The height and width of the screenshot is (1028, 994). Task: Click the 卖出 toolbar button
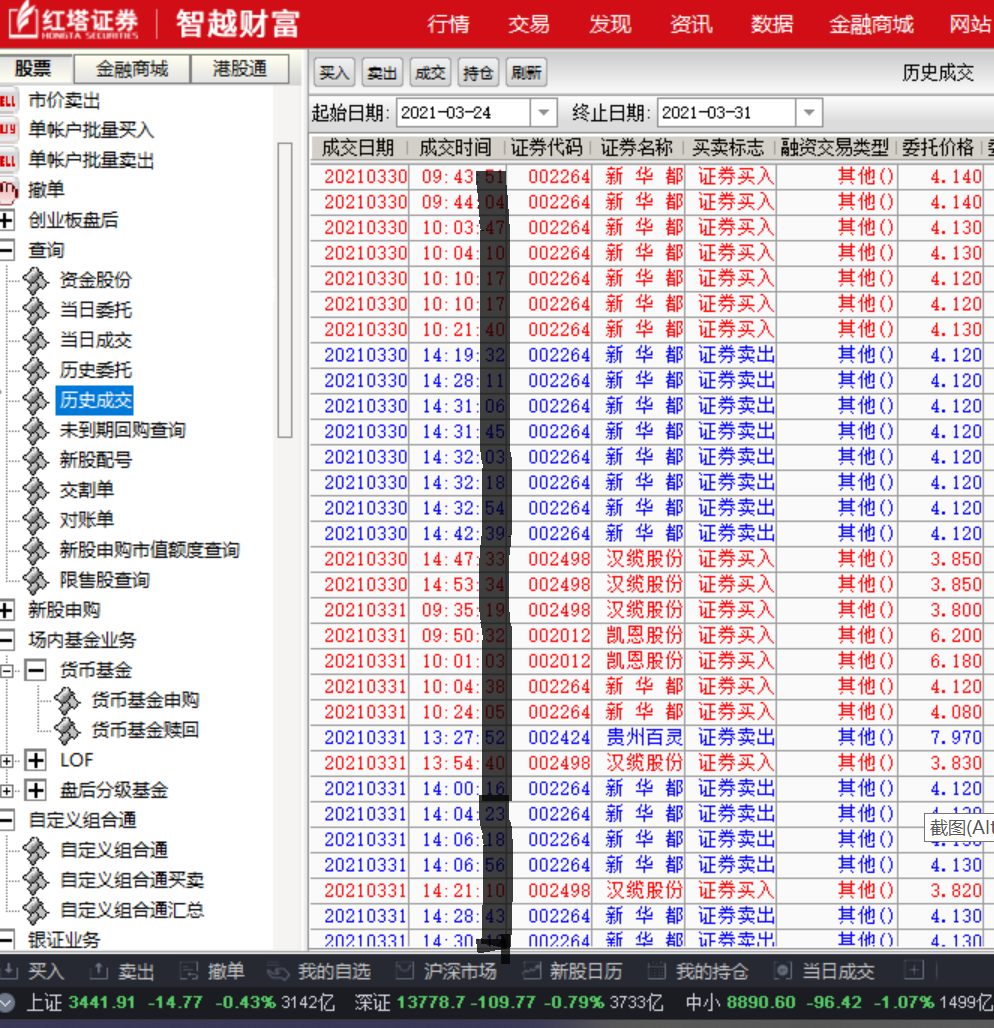coord(382,73)
